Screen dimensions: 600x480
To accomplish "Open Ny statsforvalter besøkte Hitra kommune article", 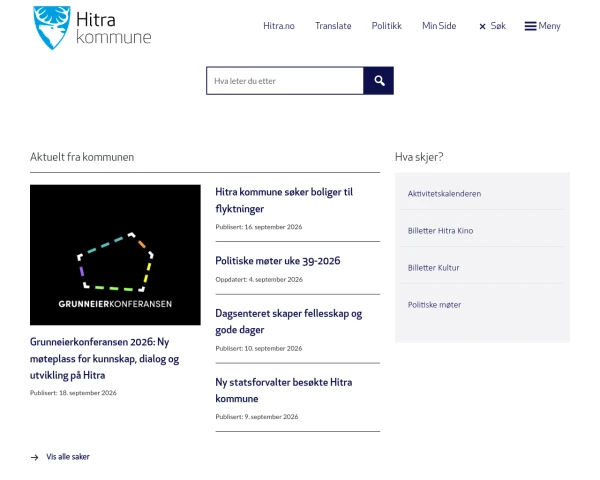I will click(x=284, y=390).
